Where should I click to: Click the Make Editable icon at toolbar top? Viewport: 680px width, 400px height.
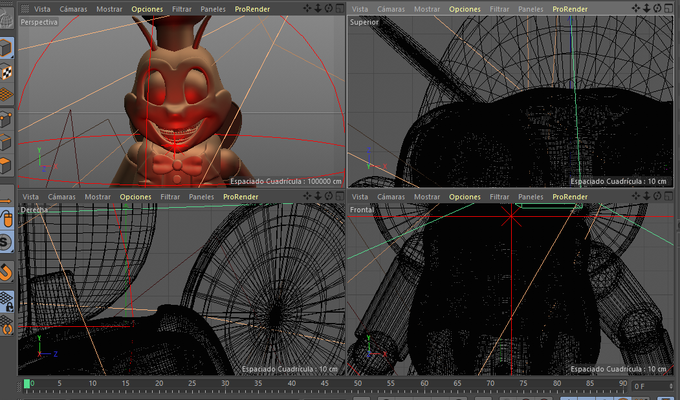coord(6,18)
